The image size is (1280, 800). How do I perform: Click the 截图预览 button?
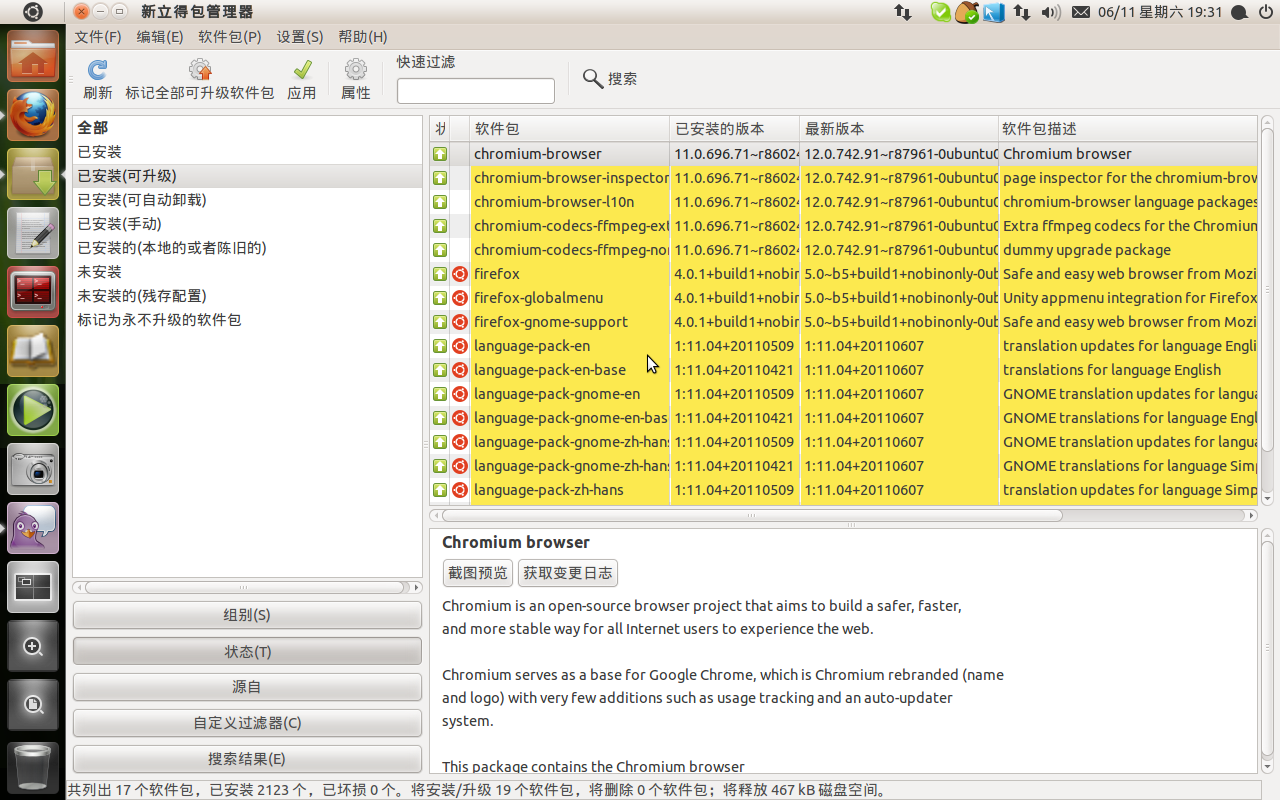[x=478, y=573]
